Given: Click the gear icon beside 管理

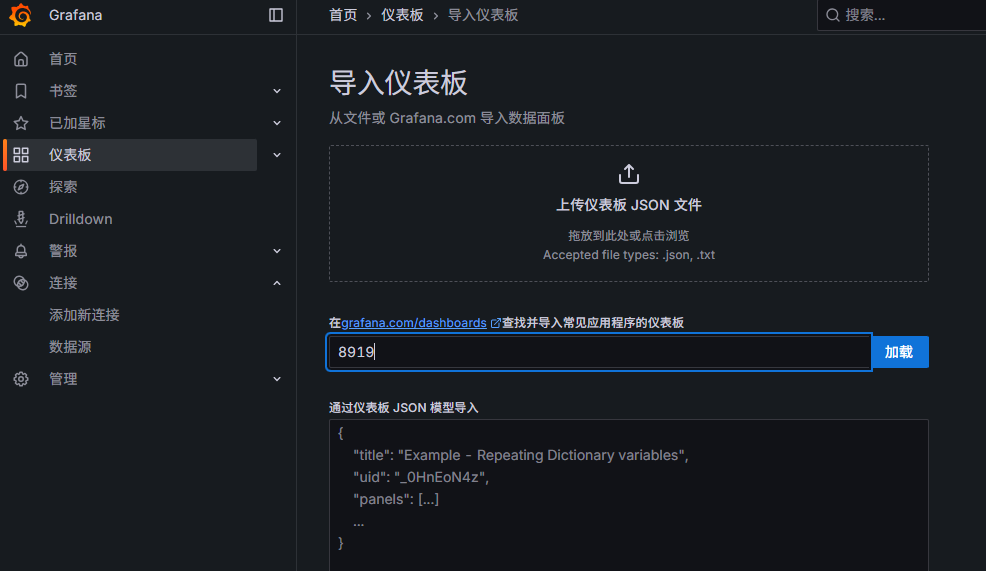Looking at the screenshot, I should 21,379.
